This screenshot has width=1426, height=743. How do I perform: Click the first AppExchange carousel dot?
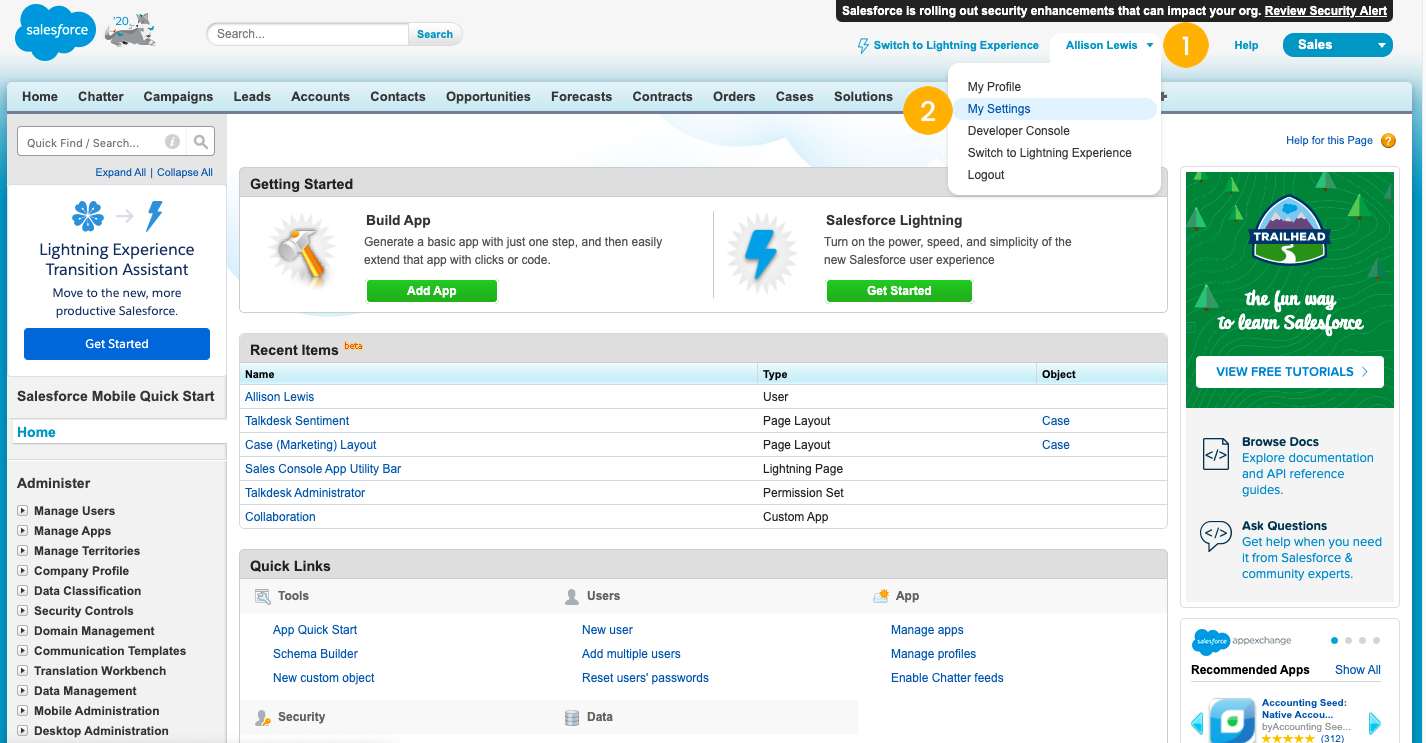pos(1334,640)
